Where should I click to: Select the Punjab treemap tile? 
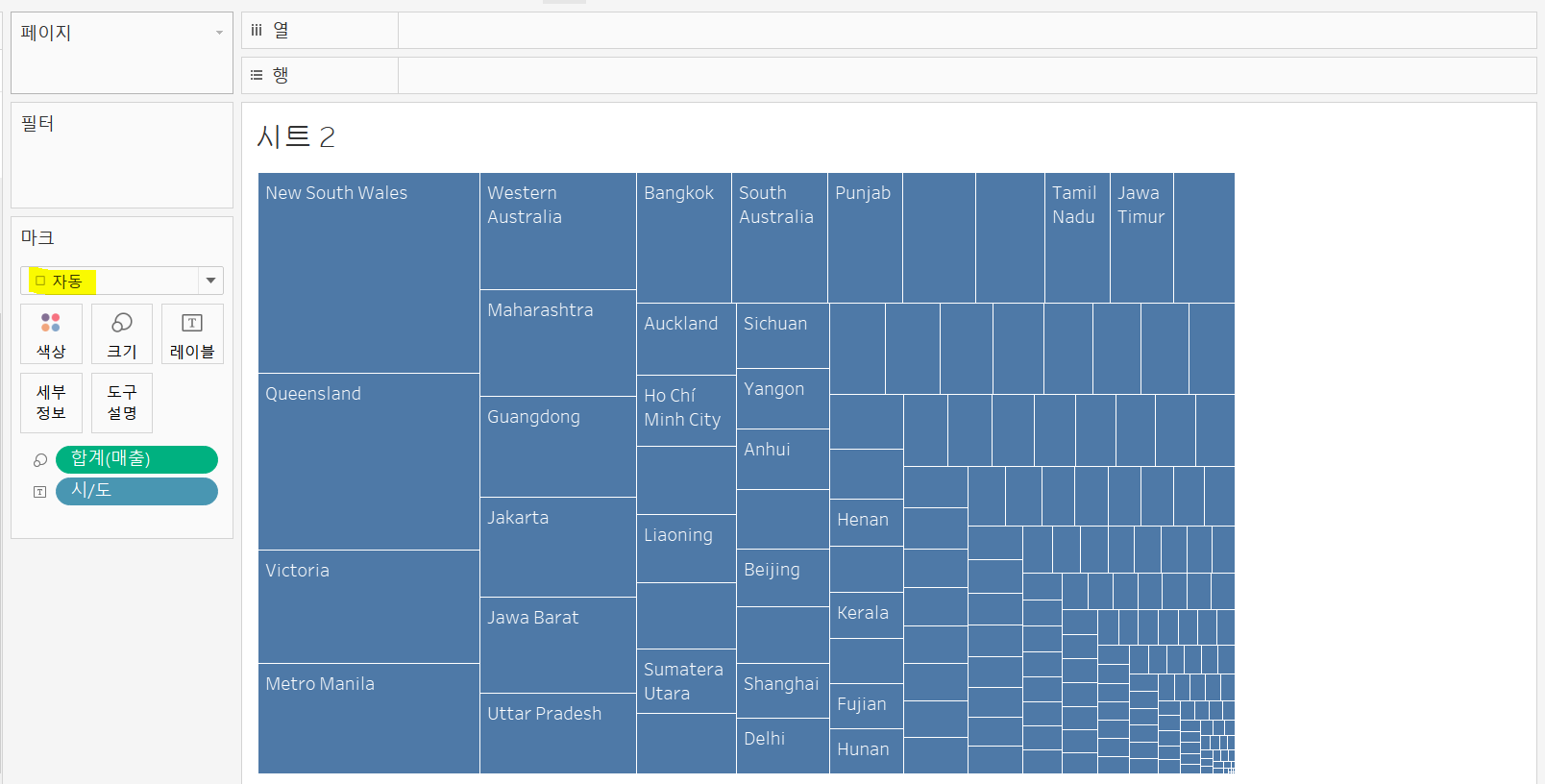(865, 238)
